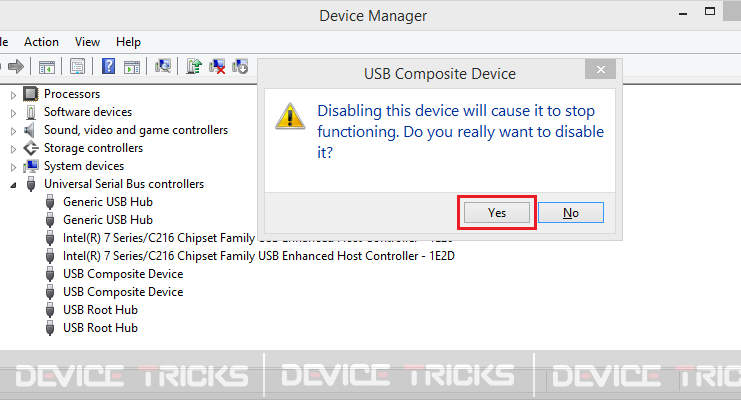The width and height of the screenshot is (741, 400).
Task: Click the Update driver software toolbar icon
Action: coord(194,66)
